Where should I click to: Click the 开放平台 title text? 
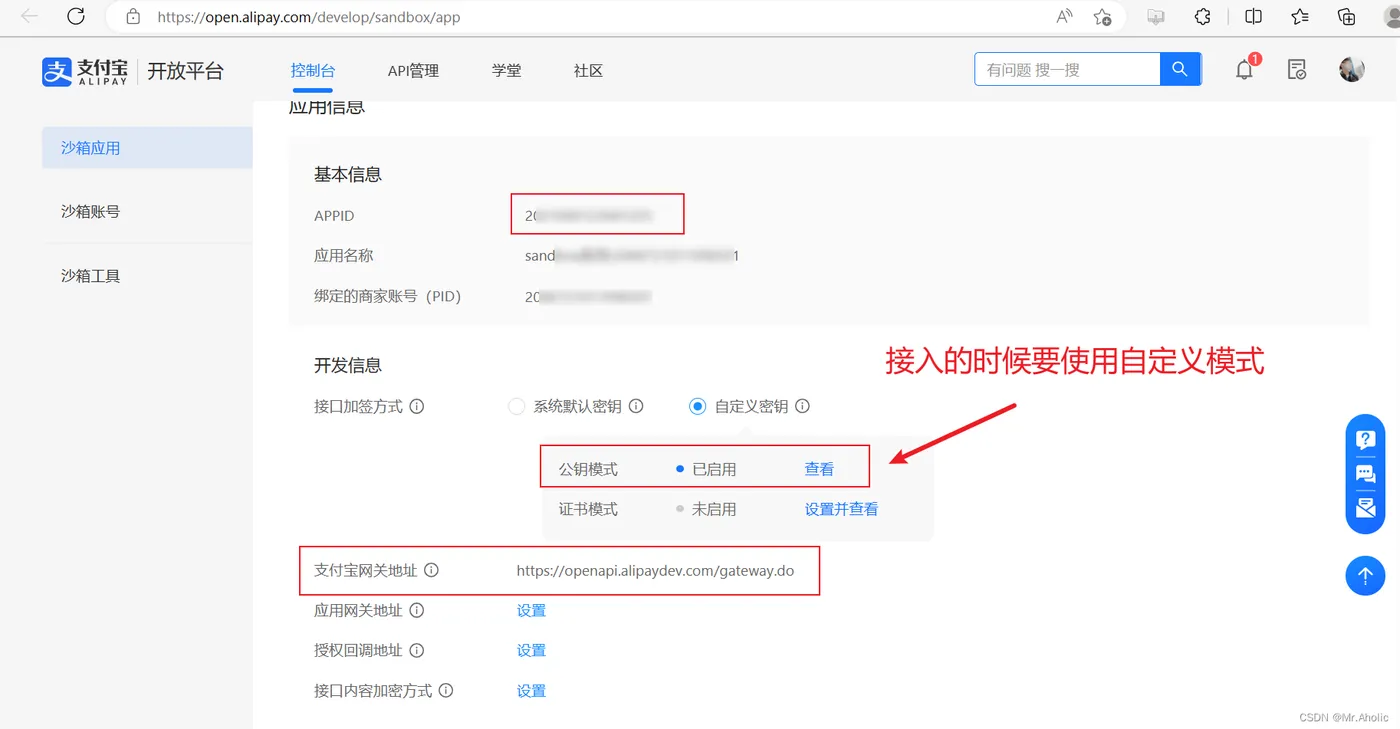click(x=185, y=71)
